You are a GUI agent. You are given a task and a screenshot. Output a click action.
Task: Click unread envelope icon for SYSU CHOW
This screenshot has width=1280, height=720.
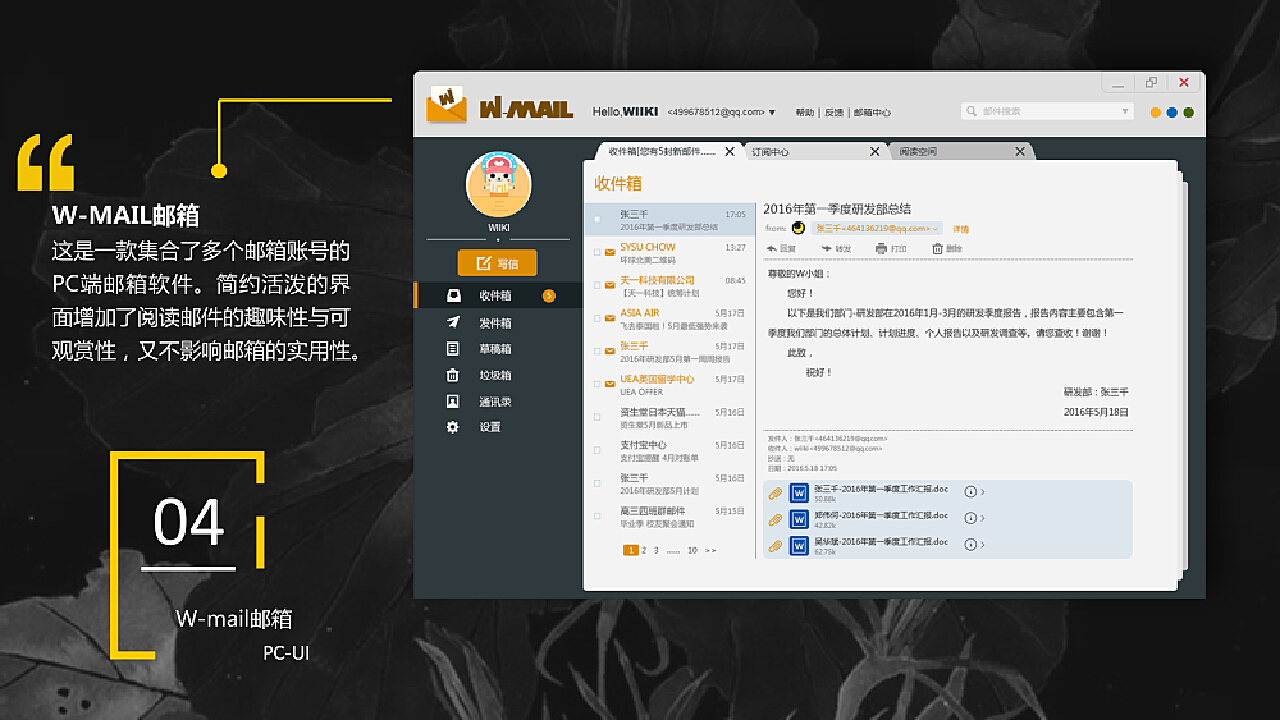[610, 252]
